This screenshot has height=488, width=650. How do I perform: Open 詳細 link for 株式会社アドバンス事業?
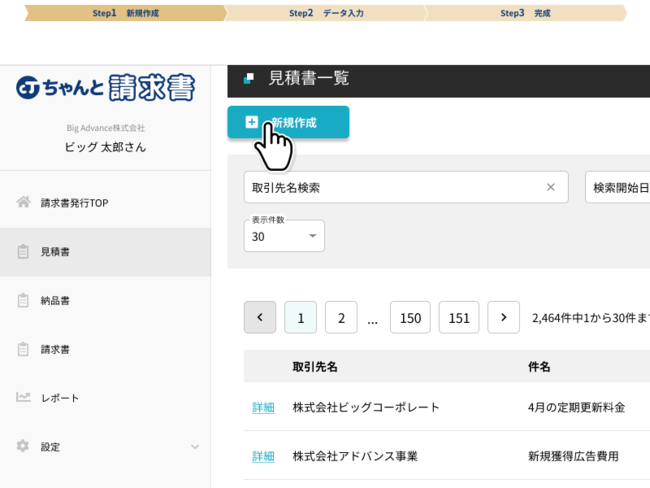[x=263, y=456]
